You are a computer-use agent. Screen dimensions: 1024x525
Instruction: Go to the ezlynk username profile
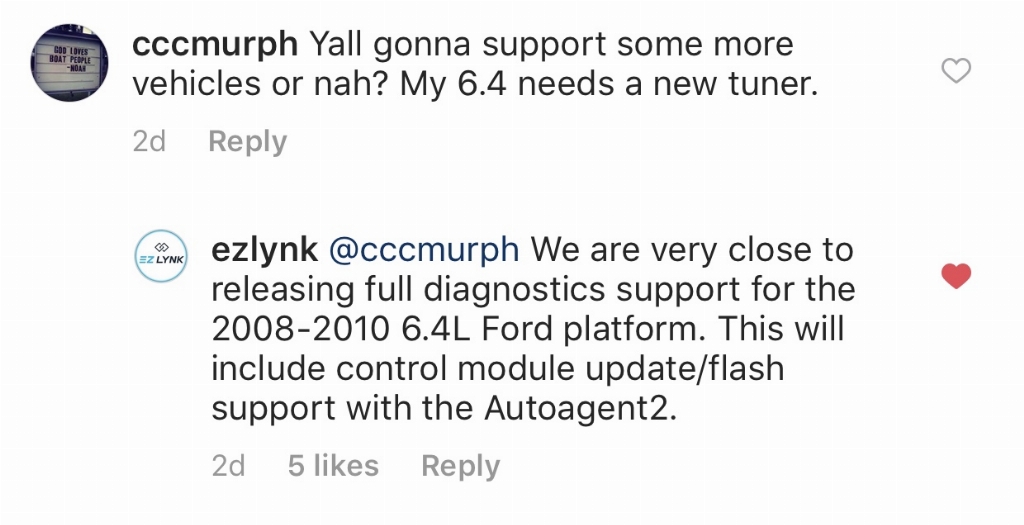[x=264, y=251]
